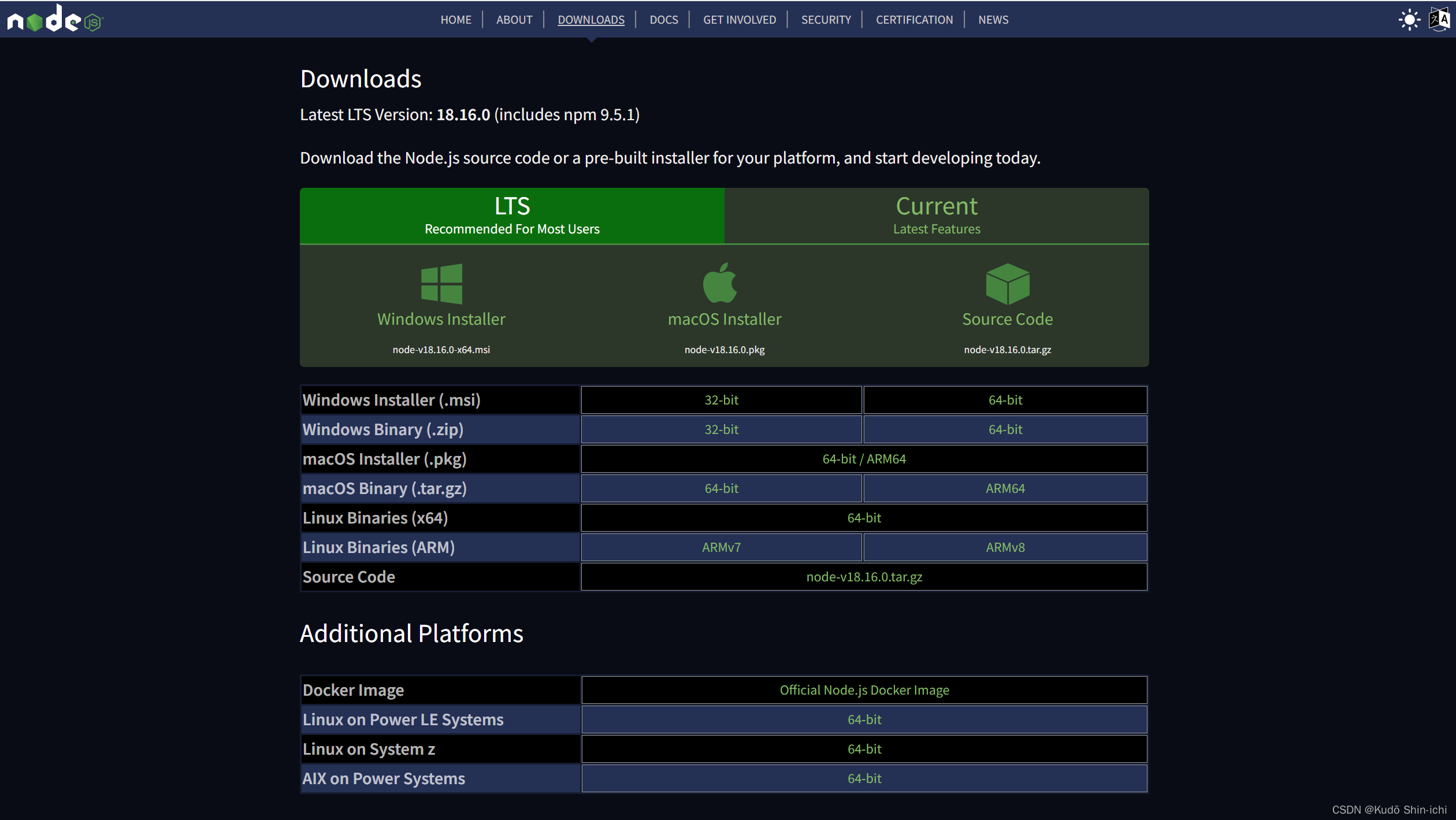Download Linux on System z 64-bit

click(864, 749)
